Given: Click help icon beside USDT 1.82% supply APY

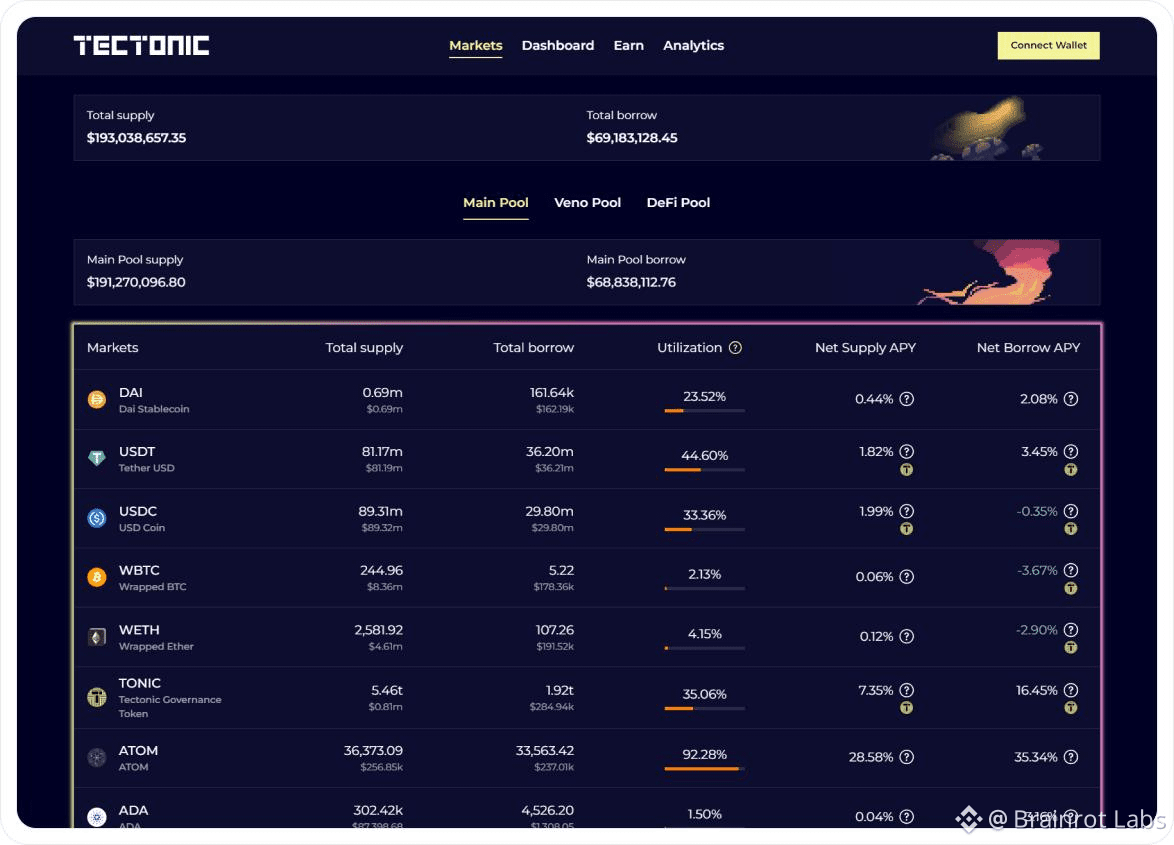Looking at the screenshot, I should click(907, 451).
